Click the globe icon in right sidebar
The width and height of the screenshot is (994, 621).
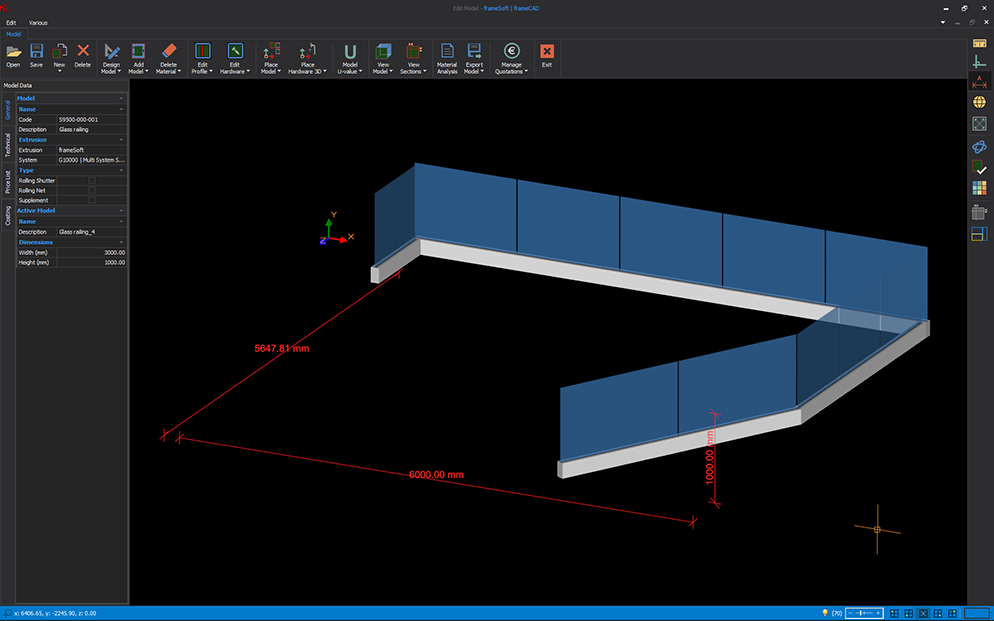click(979, 102)
